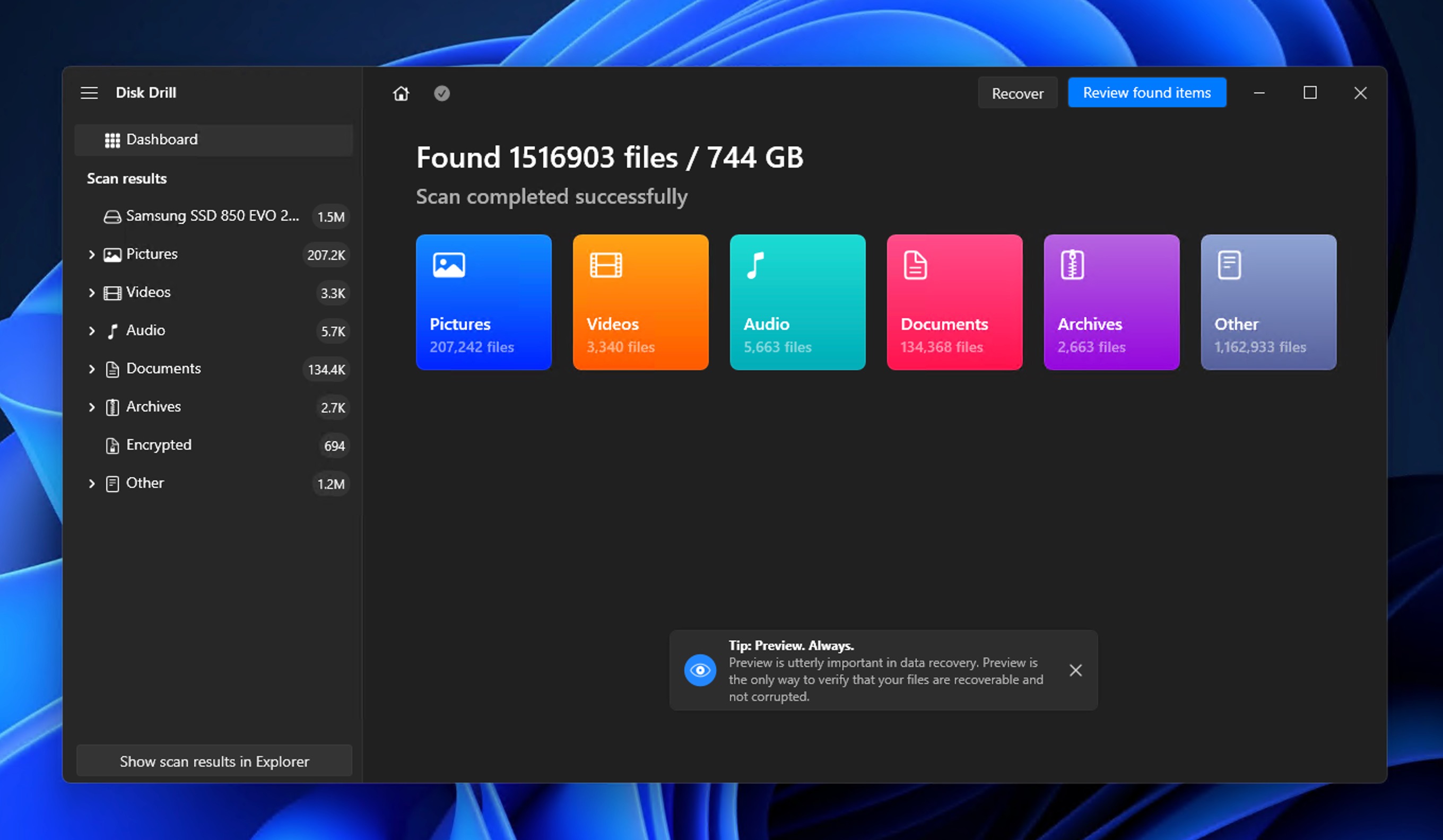The width and height of the screenshot is (1443, 840).
Task: Click the scan completed checkmark status icon
Action: tap(441, 93)
